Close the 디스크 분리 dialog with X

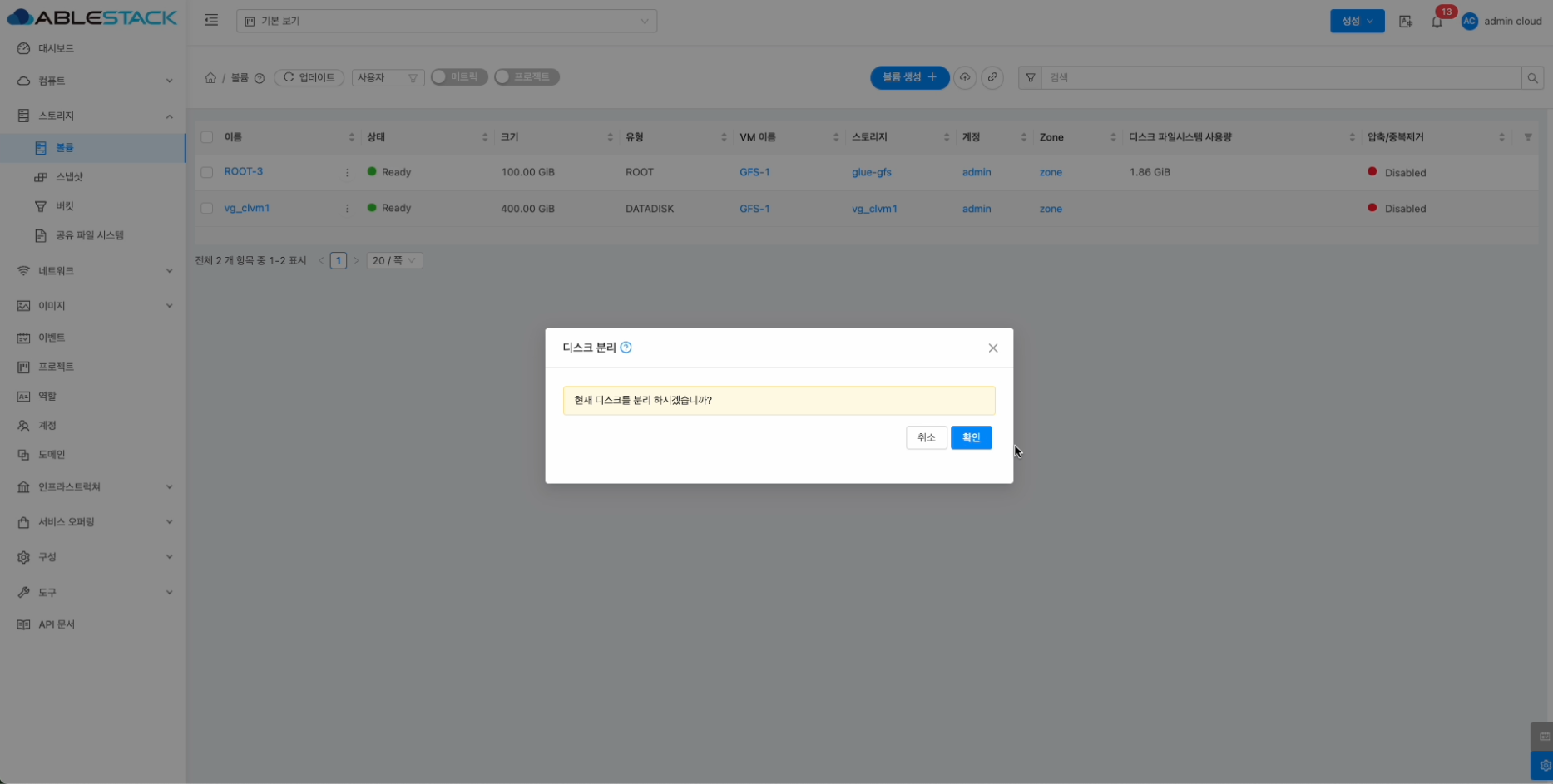[992, 348]
